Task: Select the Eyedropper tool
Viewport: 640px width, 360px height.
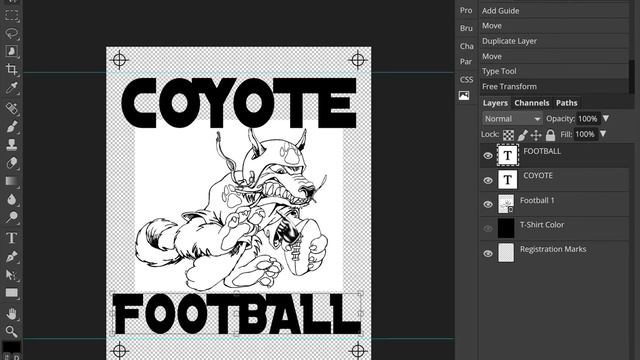Action: pyautogui.click(x=11, y=88)
